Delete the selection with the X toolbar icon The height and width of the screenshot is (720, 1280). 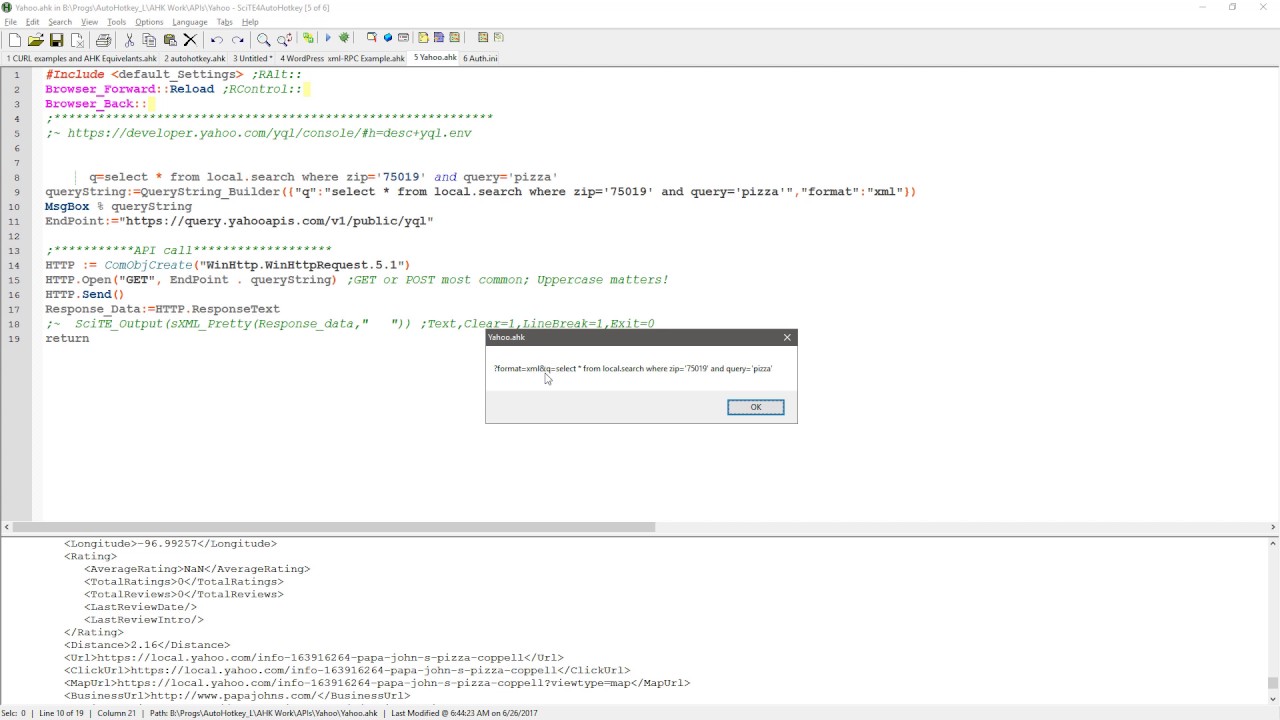click(190, 39)
